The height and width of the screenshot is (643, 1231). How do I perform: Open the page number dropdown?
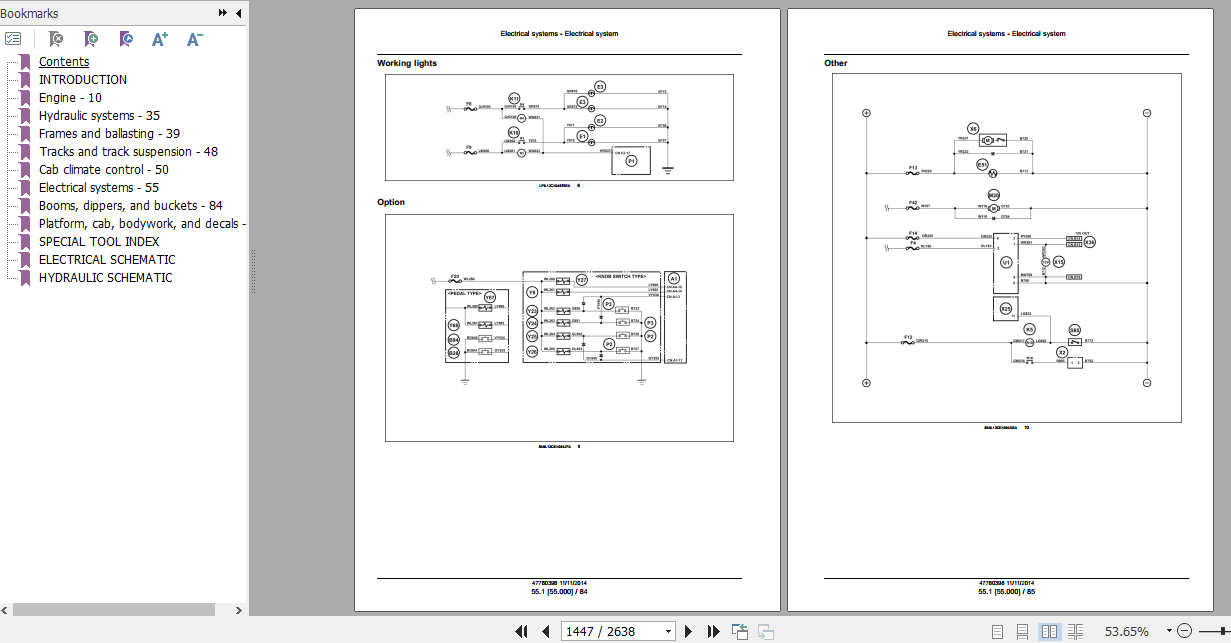tap(668, 631)
